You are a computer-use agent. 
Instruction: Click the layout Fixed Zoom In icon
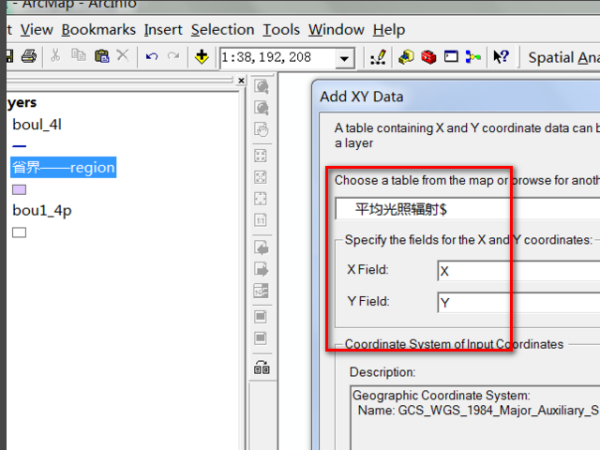(x=261, y=156)
